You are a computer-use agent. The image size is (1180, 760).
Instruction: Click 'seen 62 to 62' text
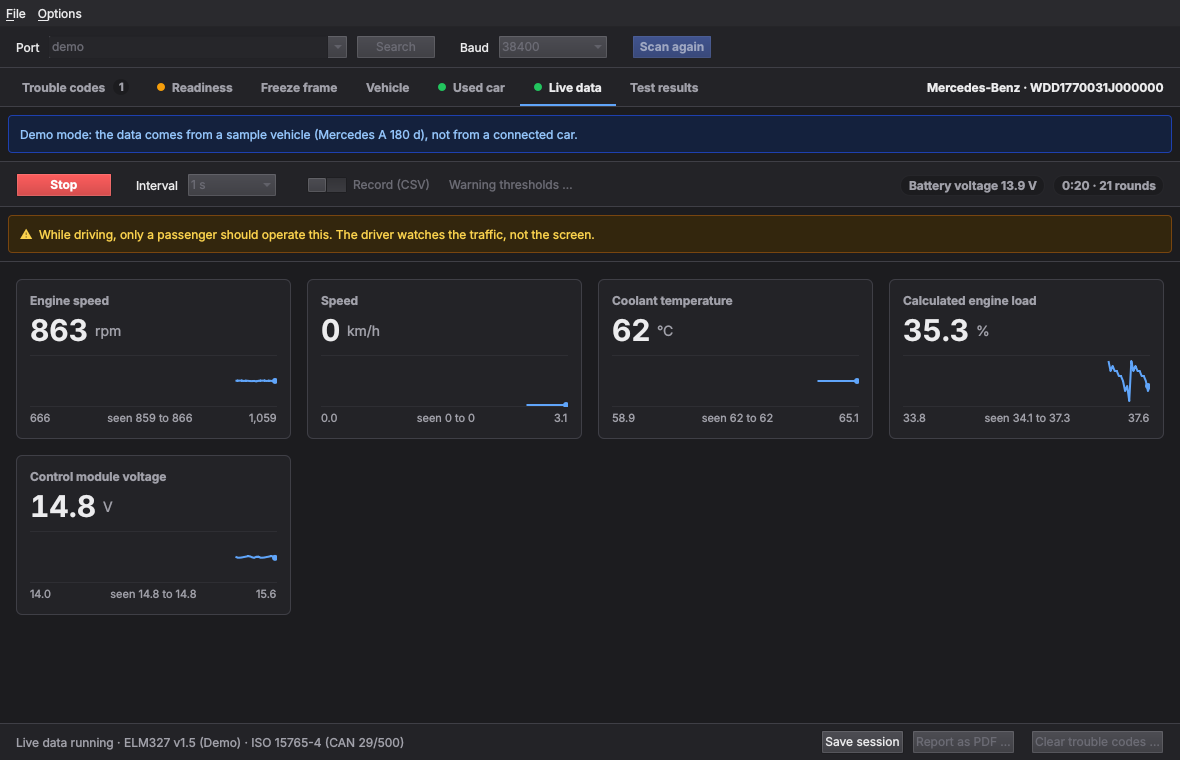(x=738, y=418)
